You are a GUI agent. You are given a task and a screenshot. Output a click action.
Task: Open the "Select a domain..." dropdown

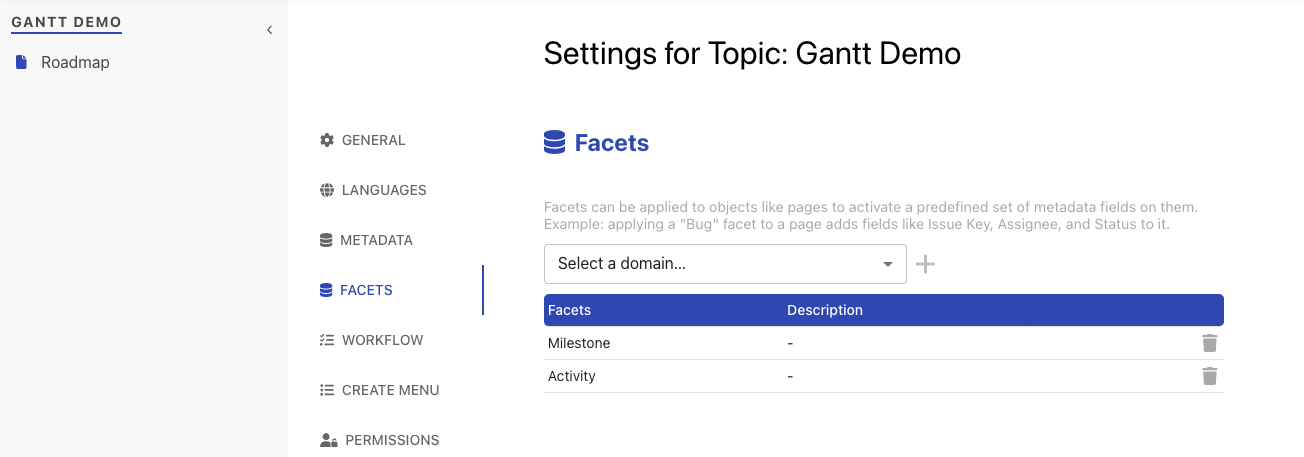click(x=725, y=264)
